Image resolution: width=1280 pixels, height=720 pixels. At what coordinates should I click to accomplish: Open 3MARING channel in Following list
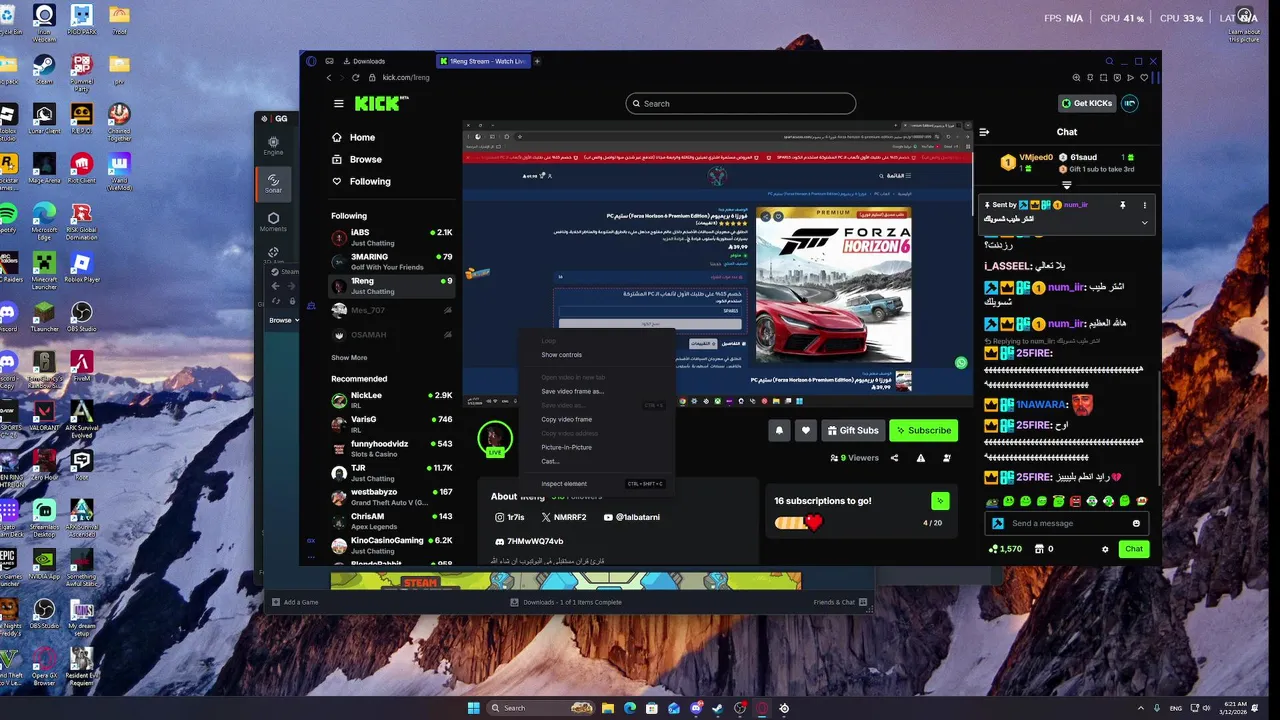coord(393,261)
